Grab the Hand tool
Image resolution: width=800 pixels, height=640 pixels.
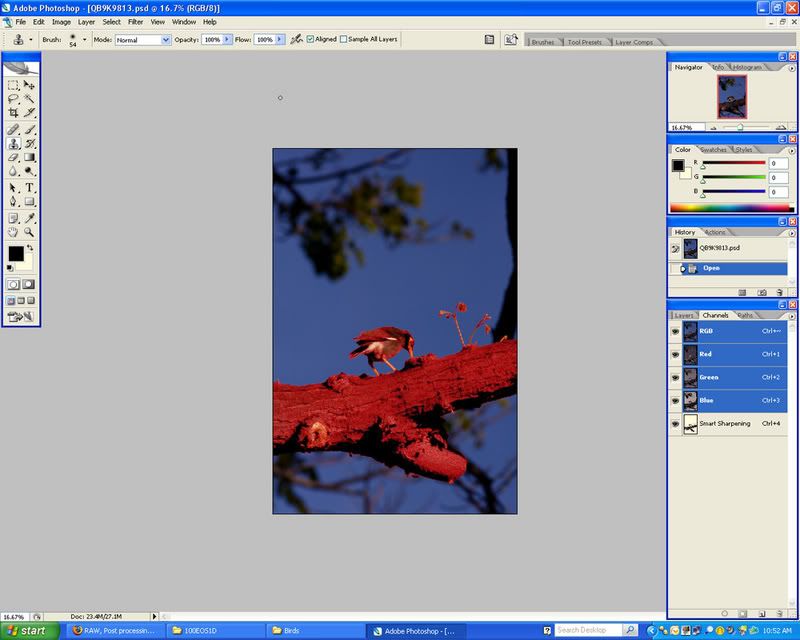(12, 232)
